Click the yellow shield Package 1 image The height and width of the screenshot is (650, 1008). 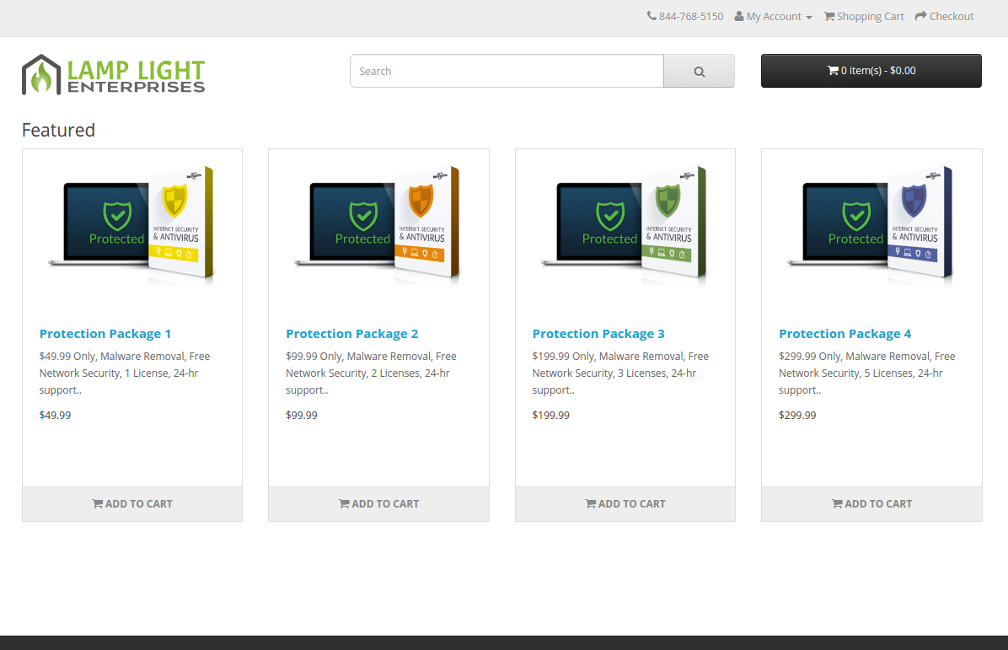[132, 225]
